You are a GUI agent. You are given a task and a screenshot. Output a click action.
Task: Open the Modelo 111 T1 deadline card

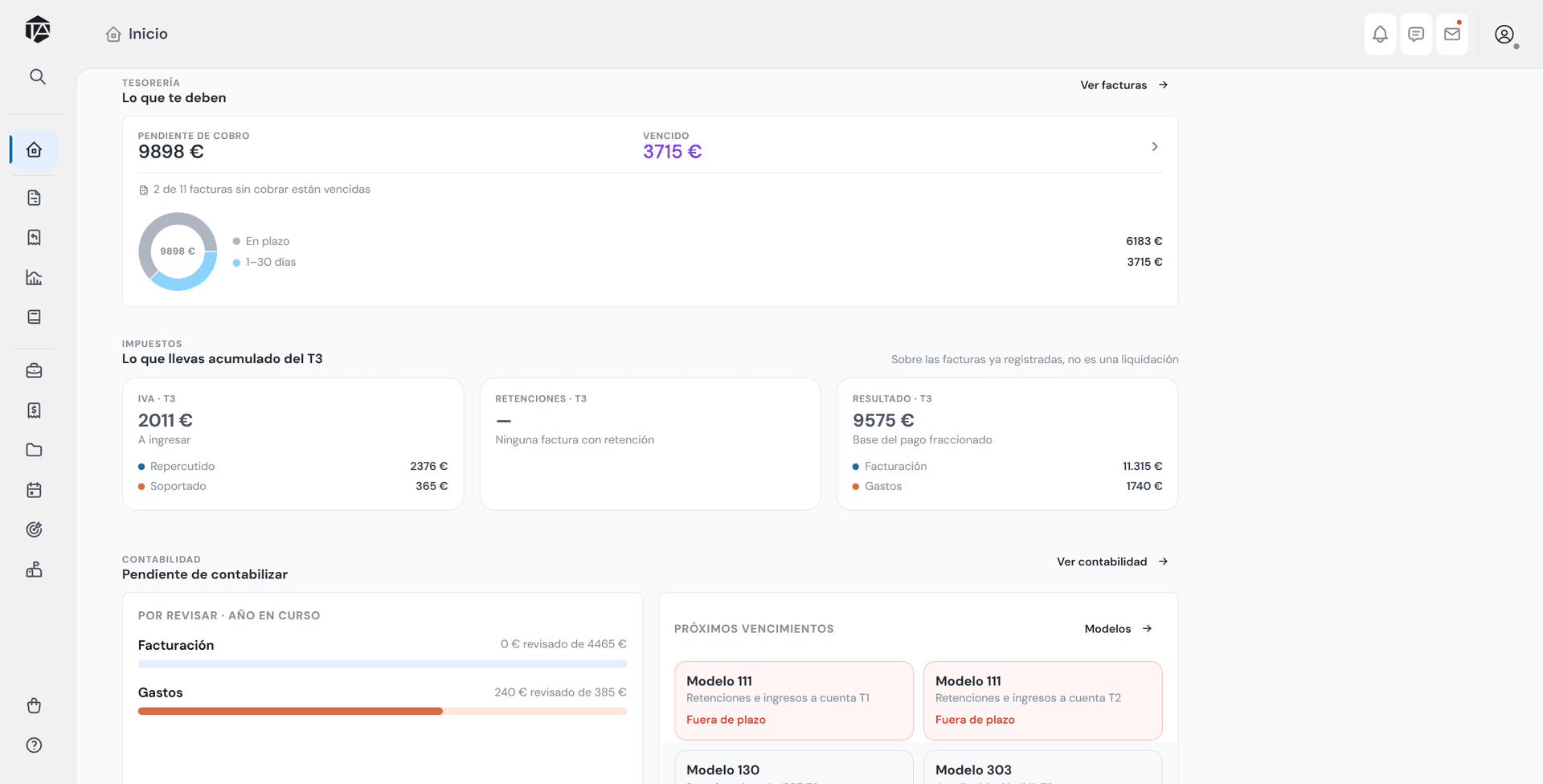pyautogui.click(x=794, y=700)
